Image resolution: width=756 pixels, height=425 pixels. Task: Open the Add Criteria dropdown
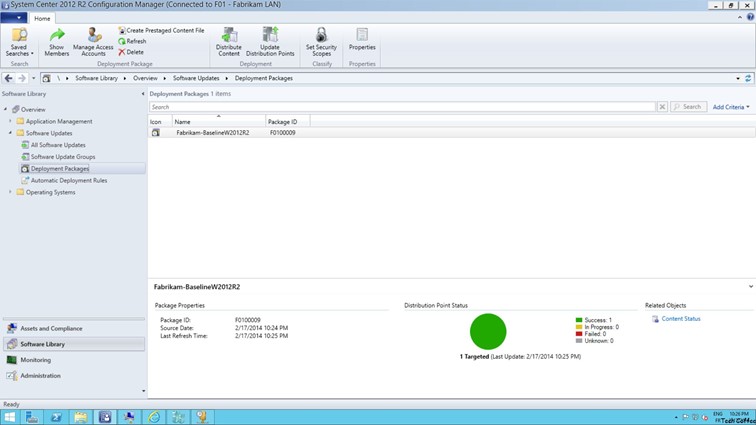[731, 107]
